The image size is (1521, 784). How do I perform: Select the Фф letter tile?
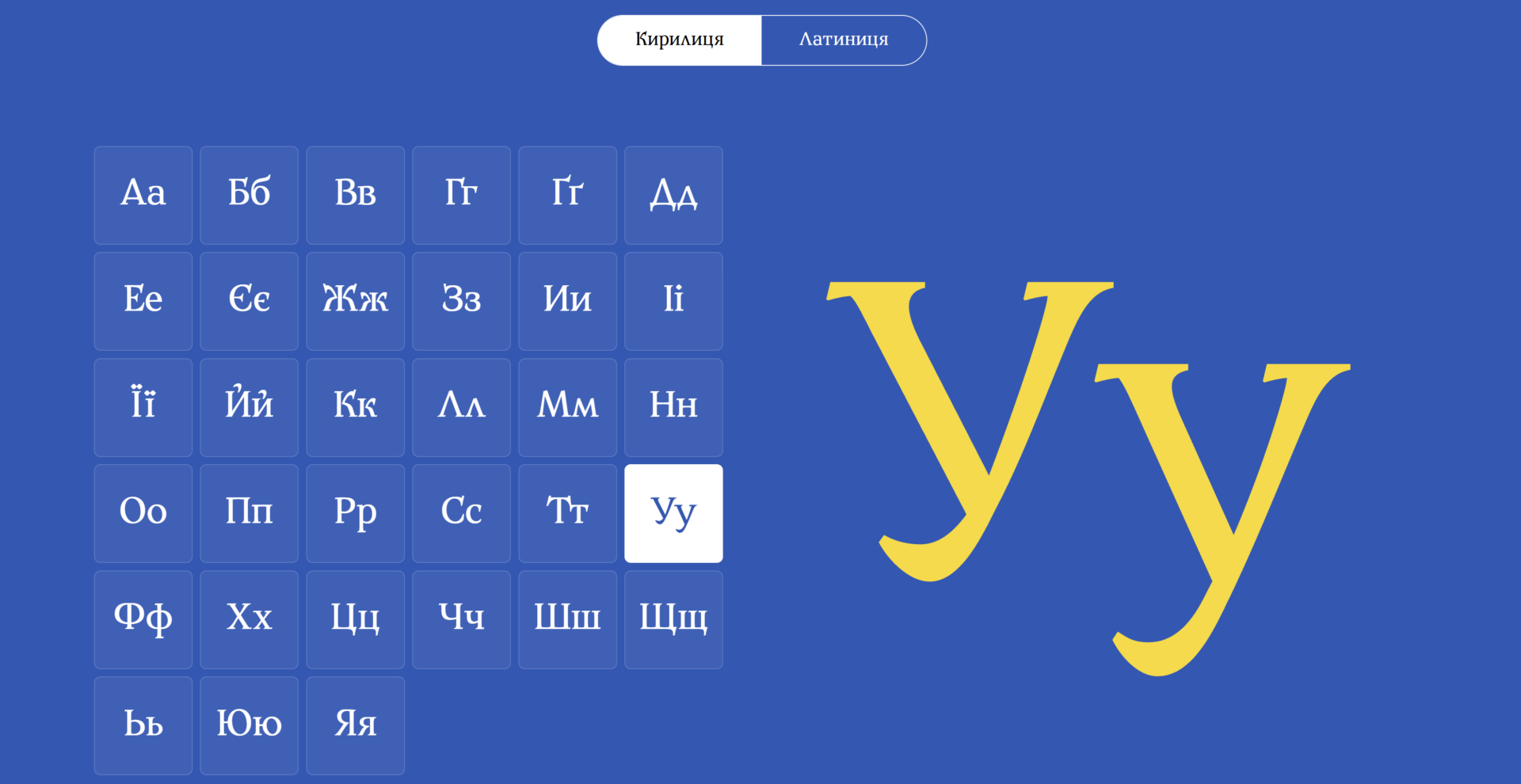point(143,619)
